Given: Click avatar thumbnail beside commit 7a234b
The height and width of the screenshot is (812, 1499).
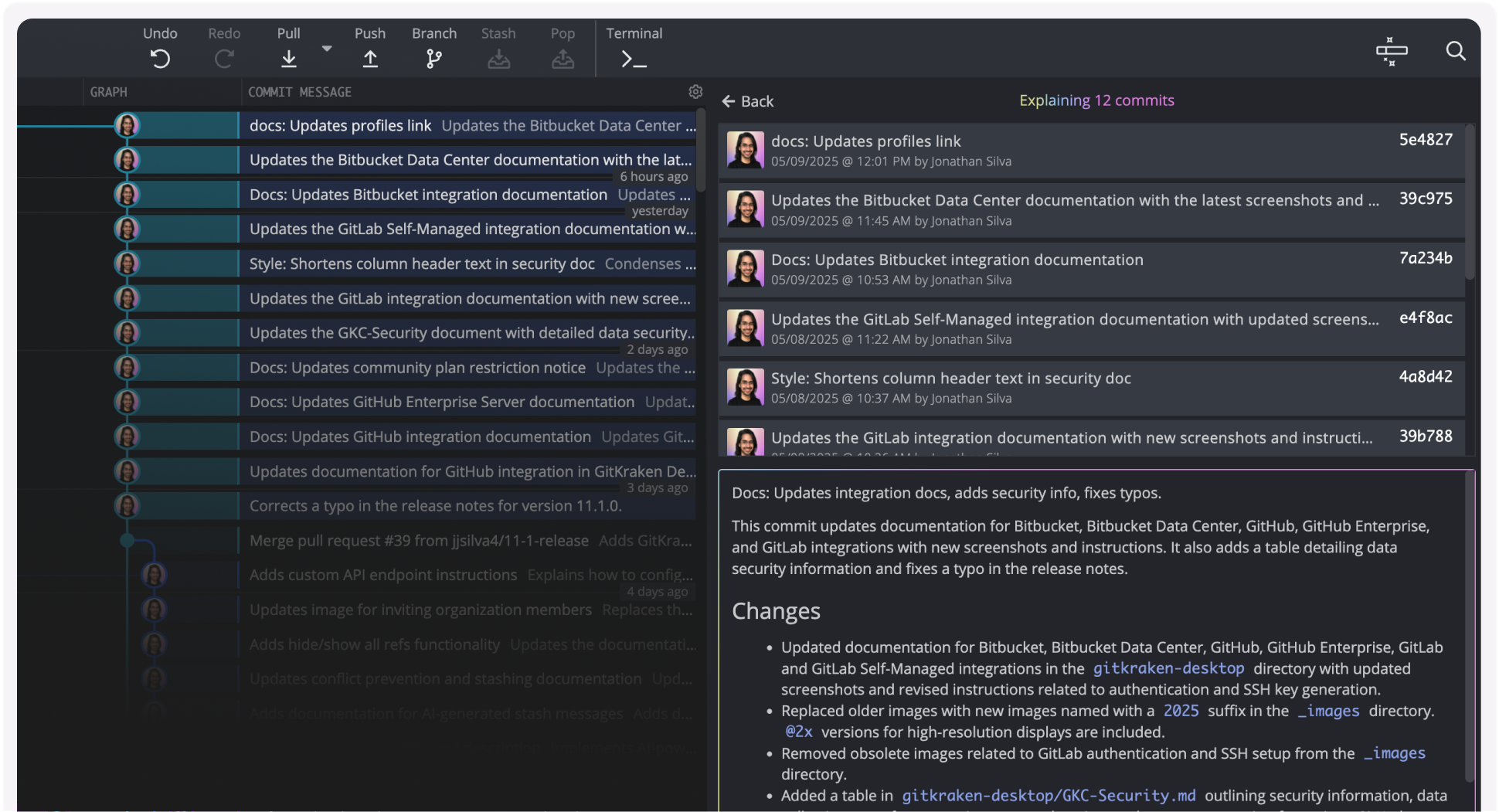Looking at the screenshot, I should [745, 269].
